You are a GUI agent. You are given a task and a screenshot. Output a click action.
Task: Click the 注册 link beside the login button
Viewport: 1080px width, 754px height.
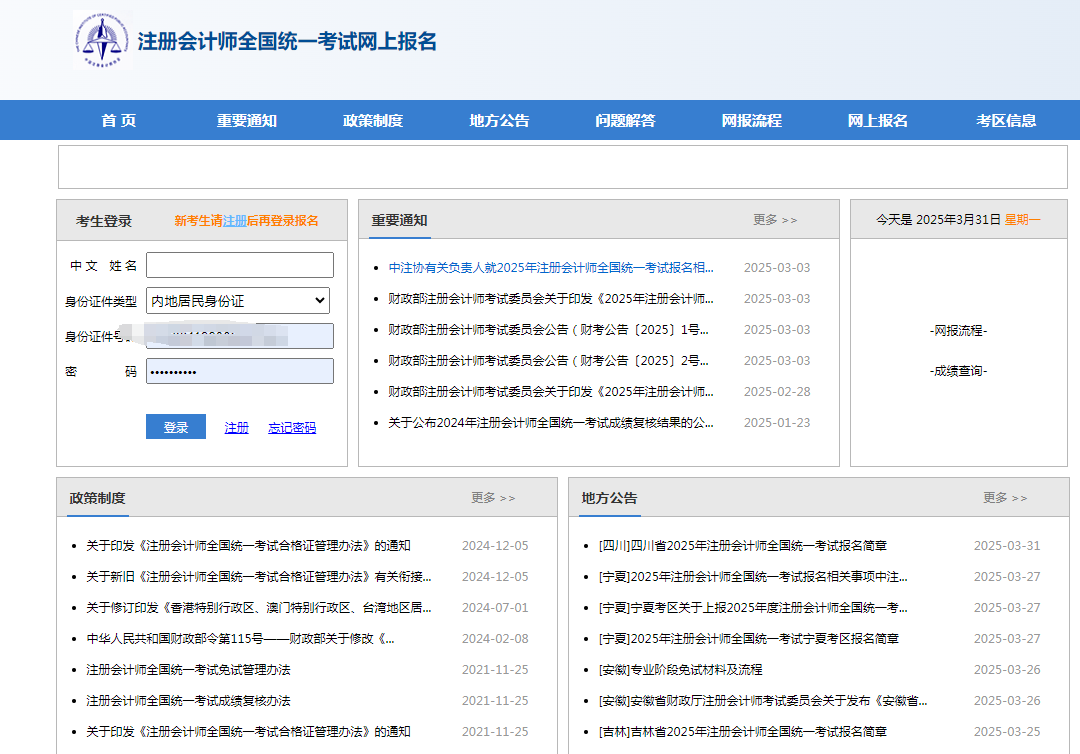tap(235, 426)
